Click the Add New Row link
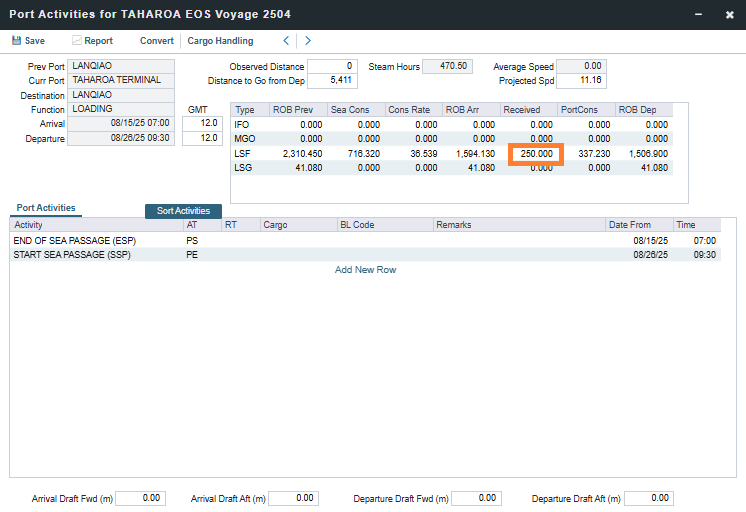This screenshot has height=512, width=746. point(365,270)
